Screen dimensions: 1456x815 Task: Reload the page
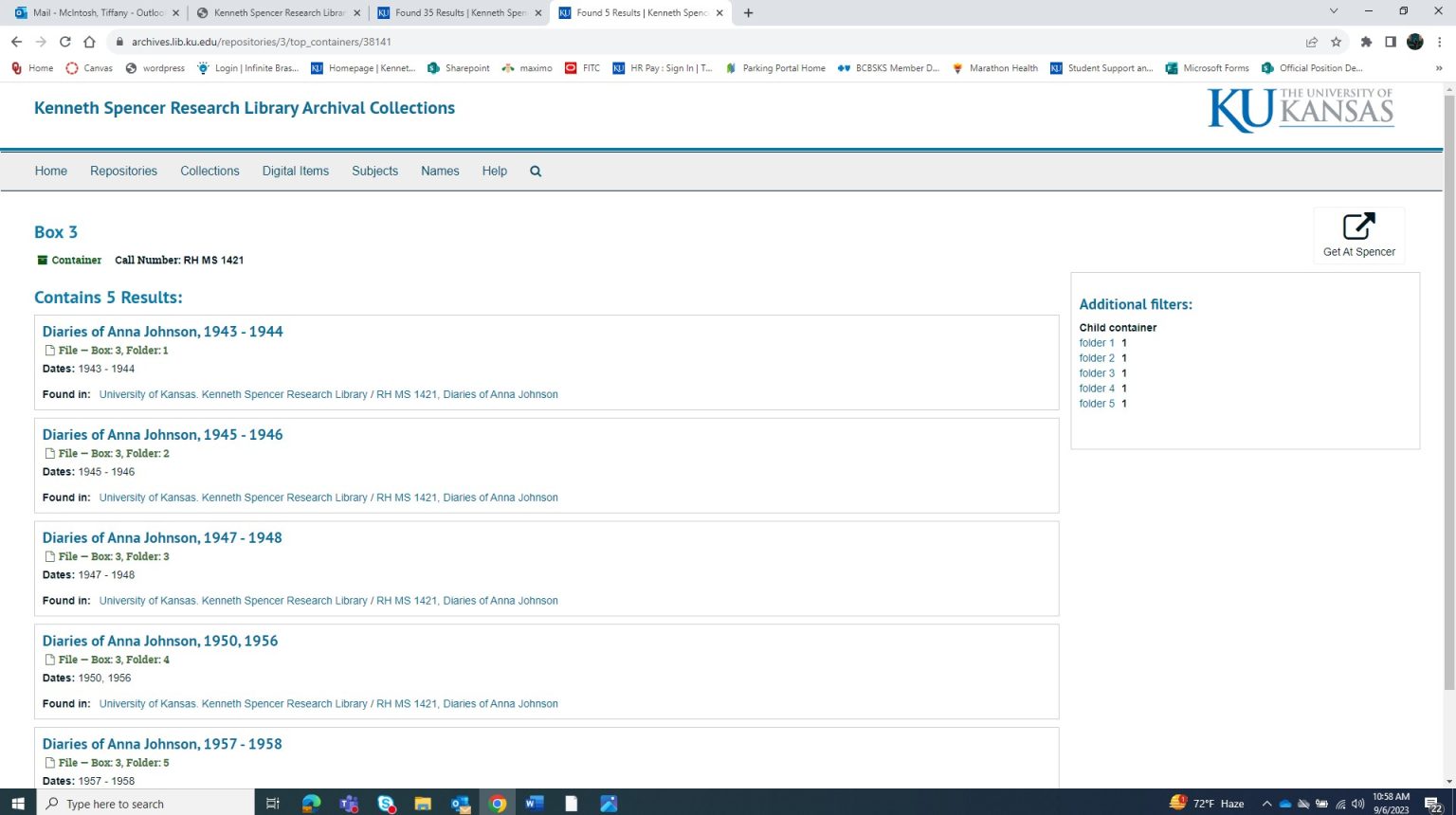[x=65, y=42]
